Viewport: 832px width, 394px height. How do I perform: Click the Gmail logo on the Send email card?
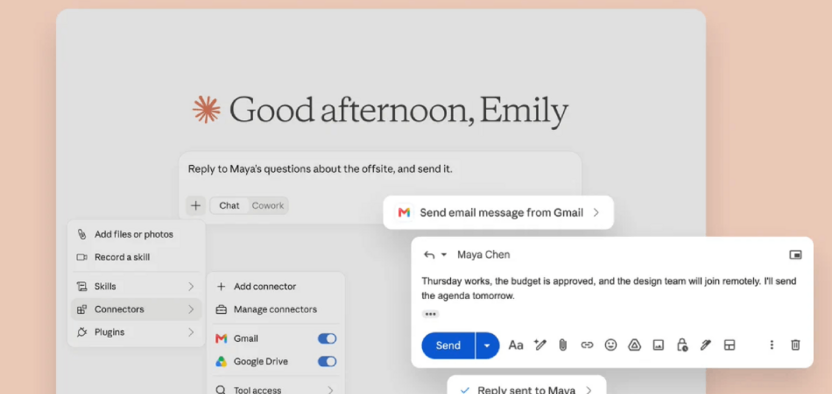[404, 213]
